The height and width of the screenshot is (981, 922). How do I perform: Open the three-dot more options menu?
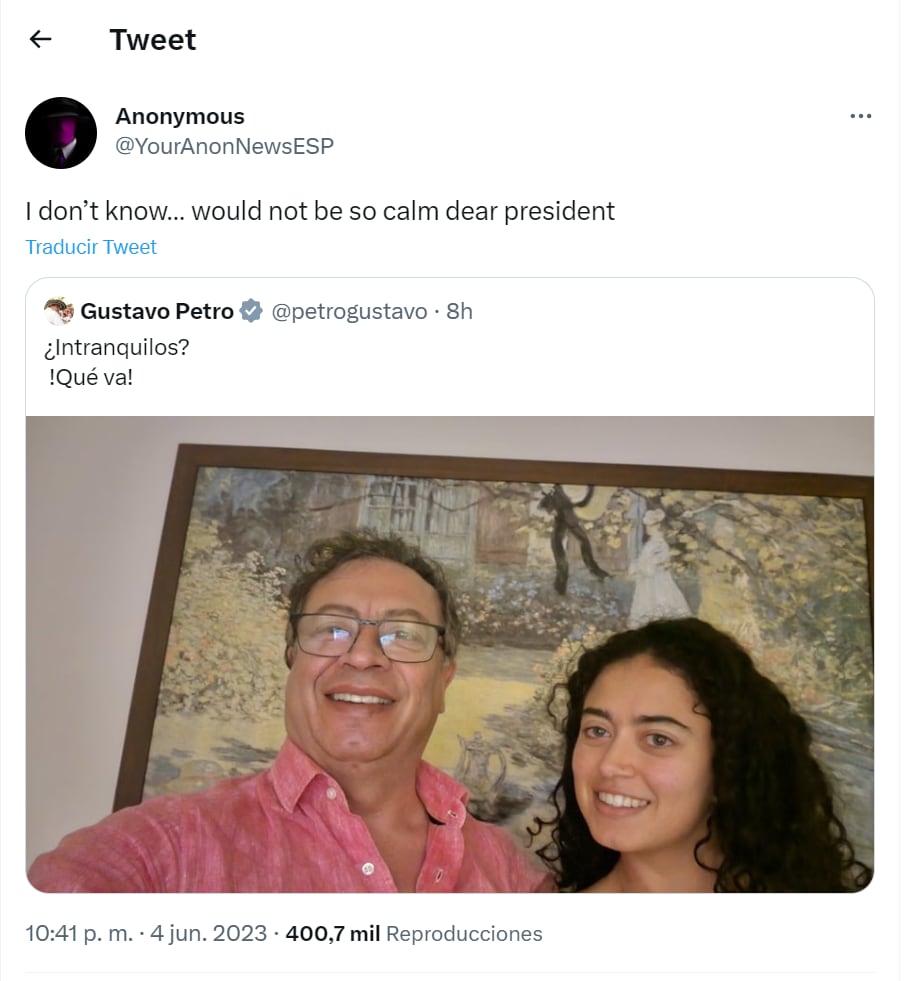point(860,116)
